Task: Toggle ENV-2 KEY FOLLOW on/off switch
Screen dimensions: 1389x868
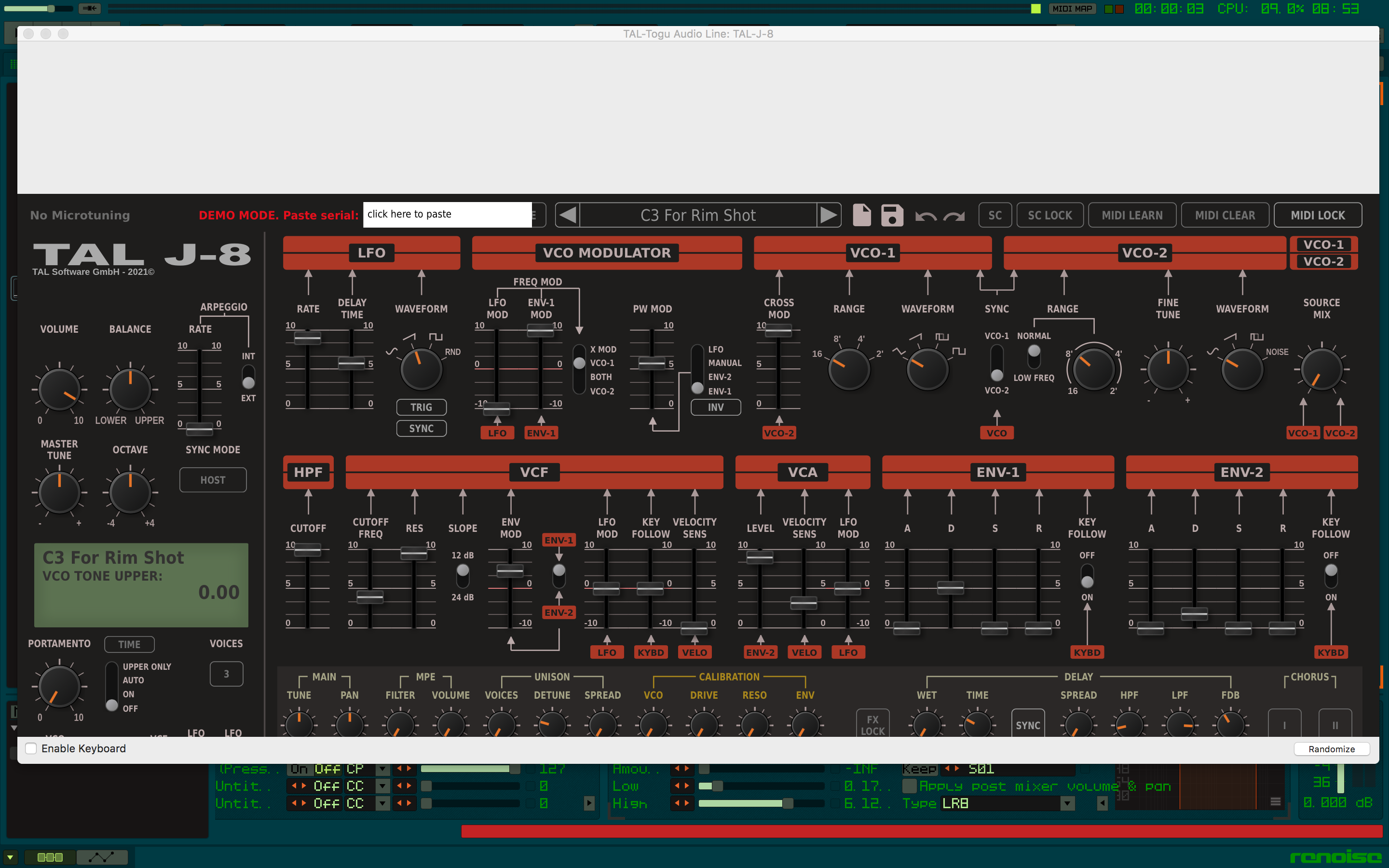Action: (x=1331, y=576)
